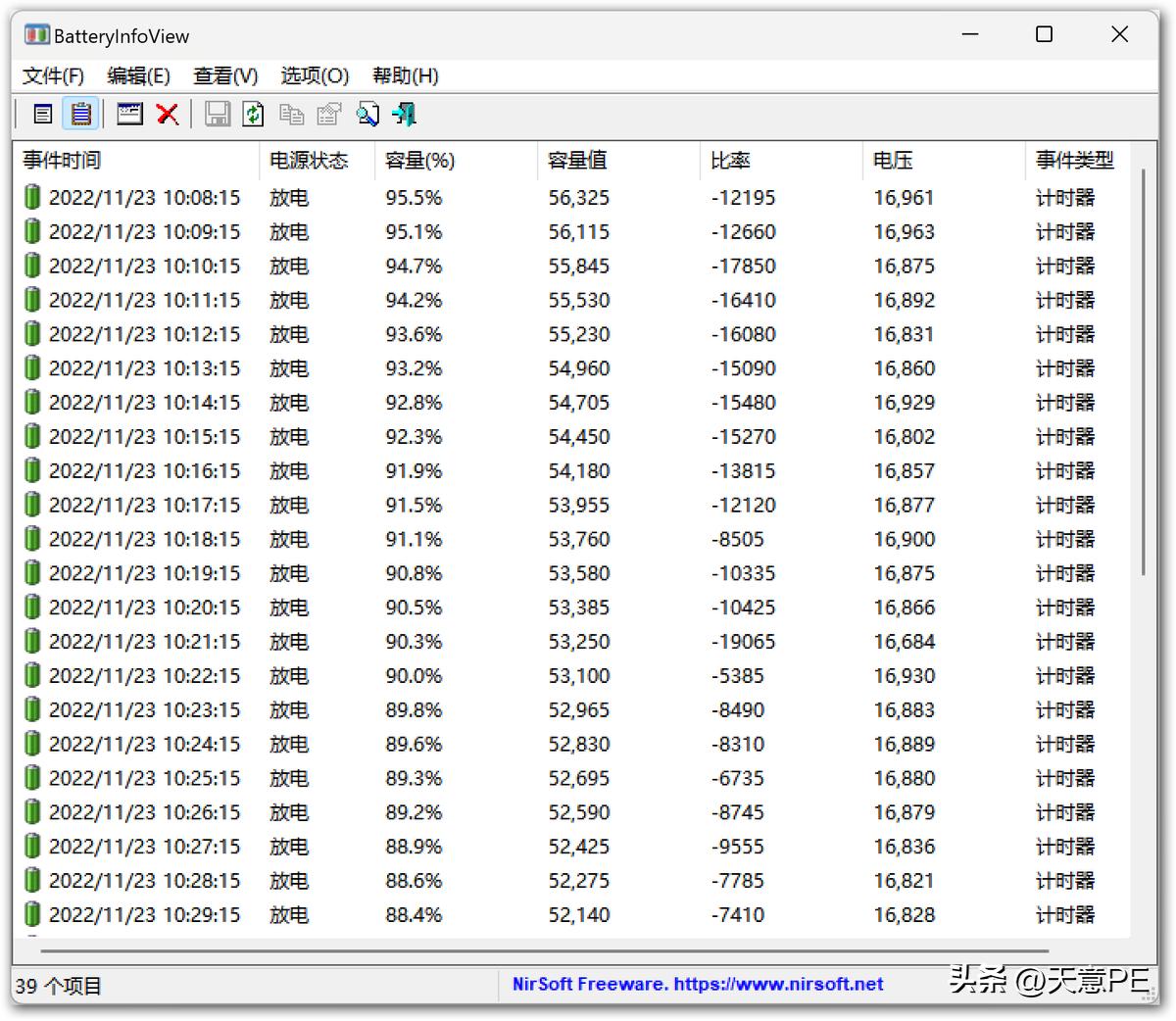
Task: Sort entries by the 容量(%) column header
Action: point(420,160)
